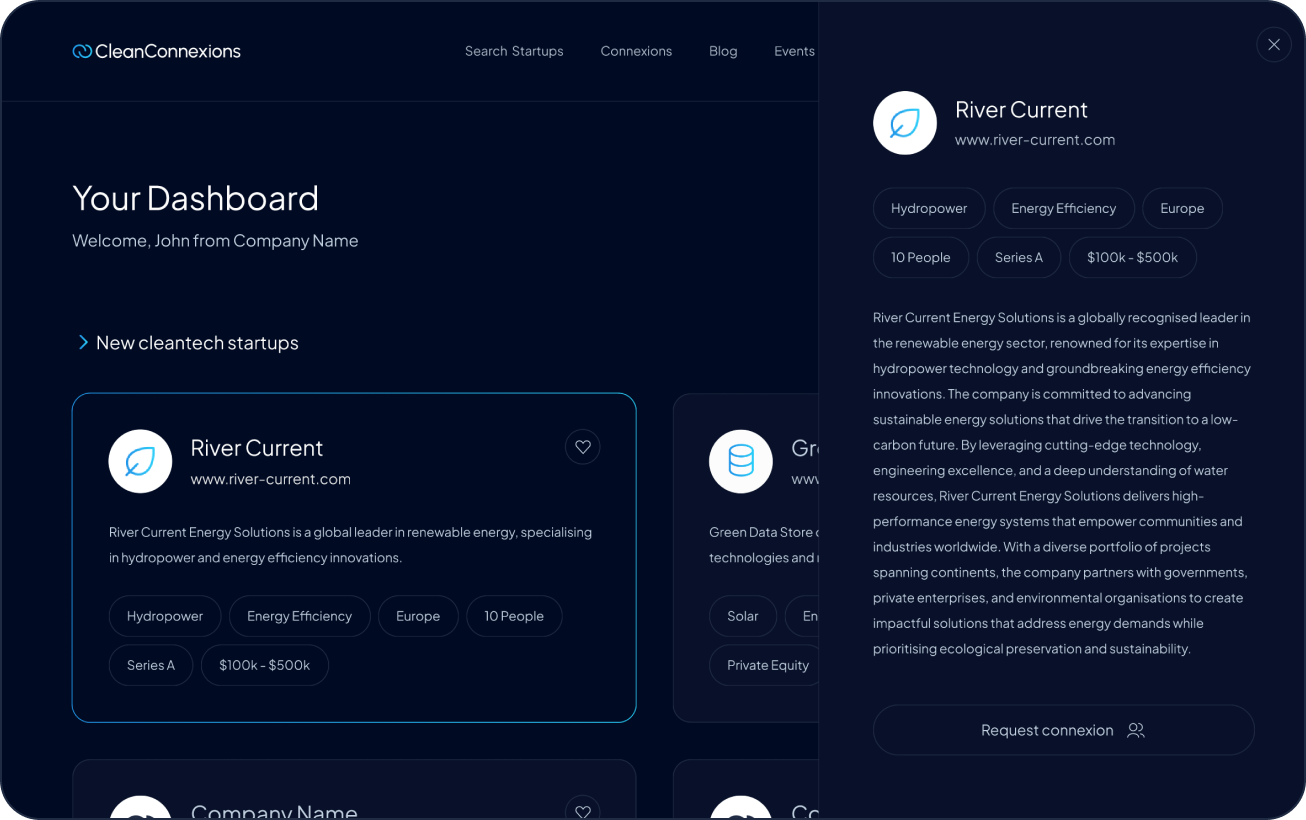Click River Current leaf logo in side panel

pyautogui.click(x=905, y=123)
